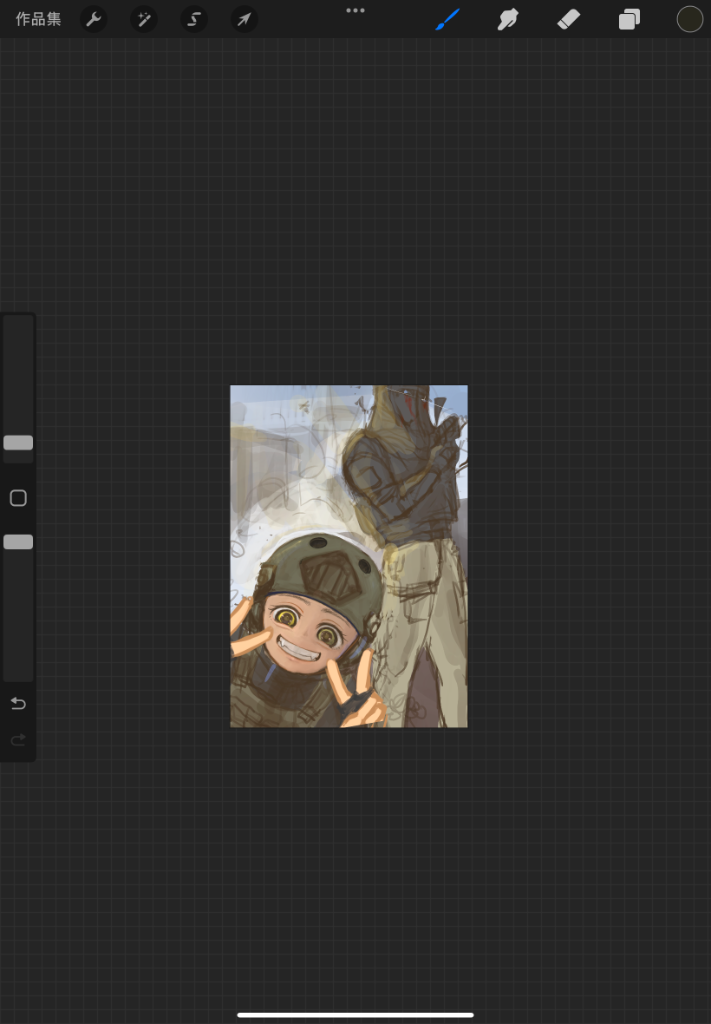This screenshot has width=711, height=1024.
Task: Return to the 作品集 gallery
Action: [38, 19]
